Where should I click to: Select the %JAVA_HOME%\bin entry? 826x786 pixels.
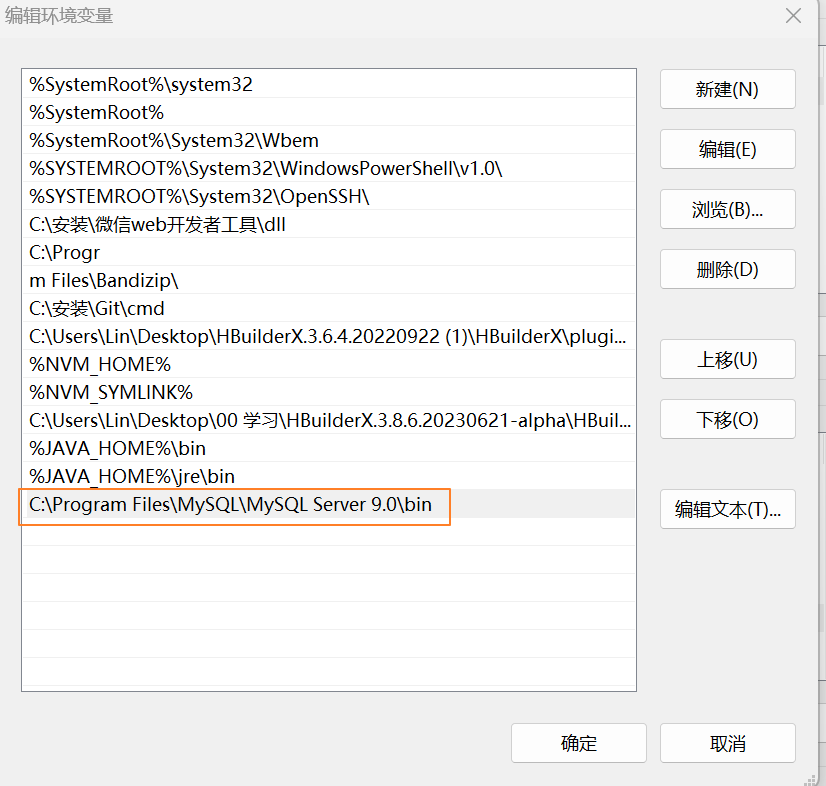point(118,449)
